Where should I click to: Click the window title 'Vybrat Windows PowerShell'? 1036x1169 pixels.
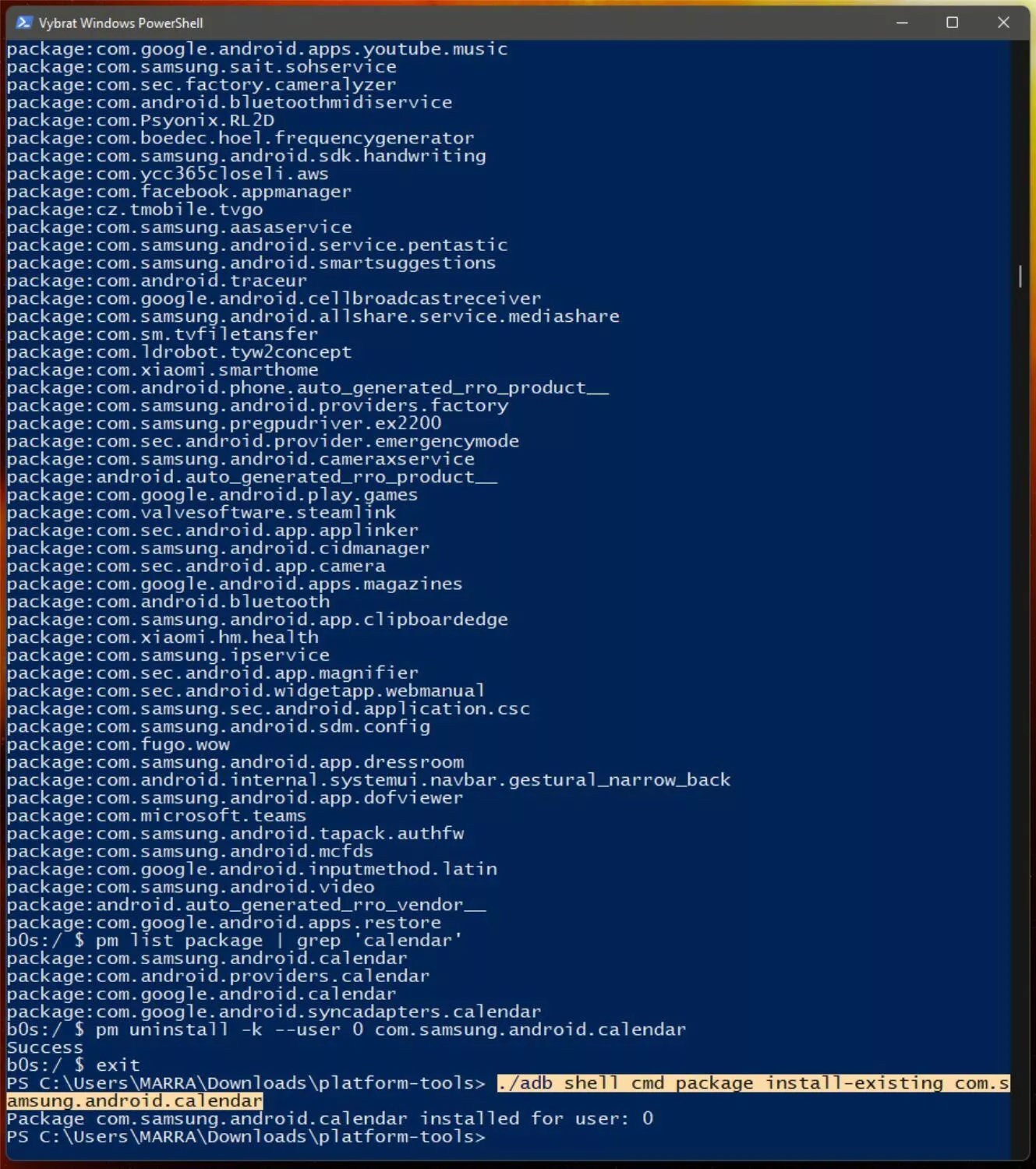[121, 23]
